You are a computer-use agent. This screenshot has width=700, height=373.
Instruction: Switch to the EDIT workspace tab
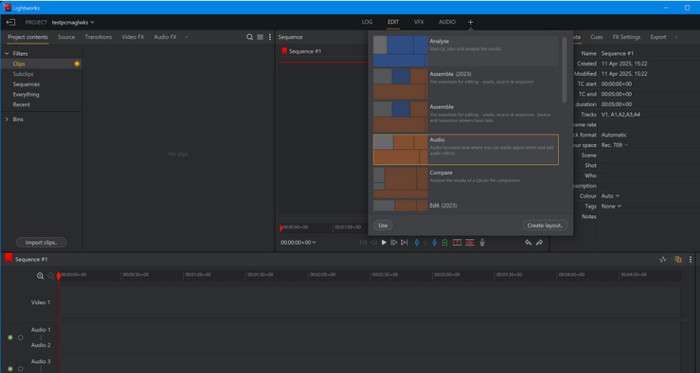393,22
